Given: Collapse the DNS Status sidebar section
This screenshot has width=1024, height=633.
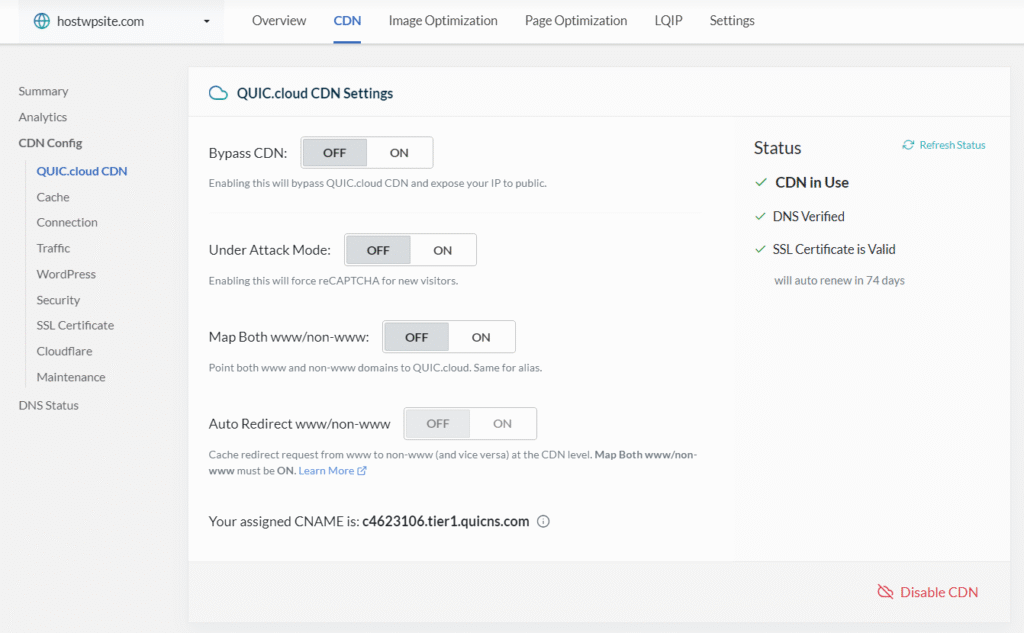Looking at the screenshot, I should click(48, 405).
